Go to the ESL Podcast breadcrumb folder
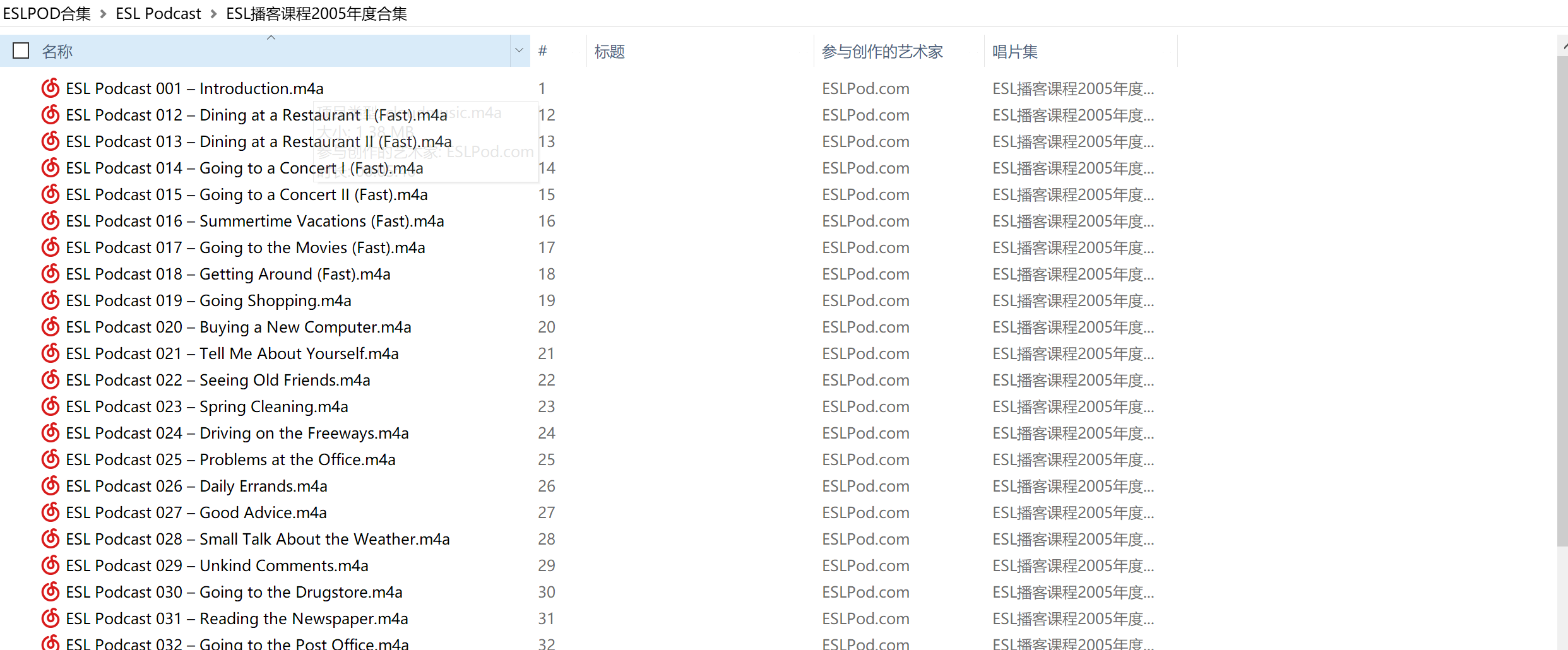 point(158,14)
